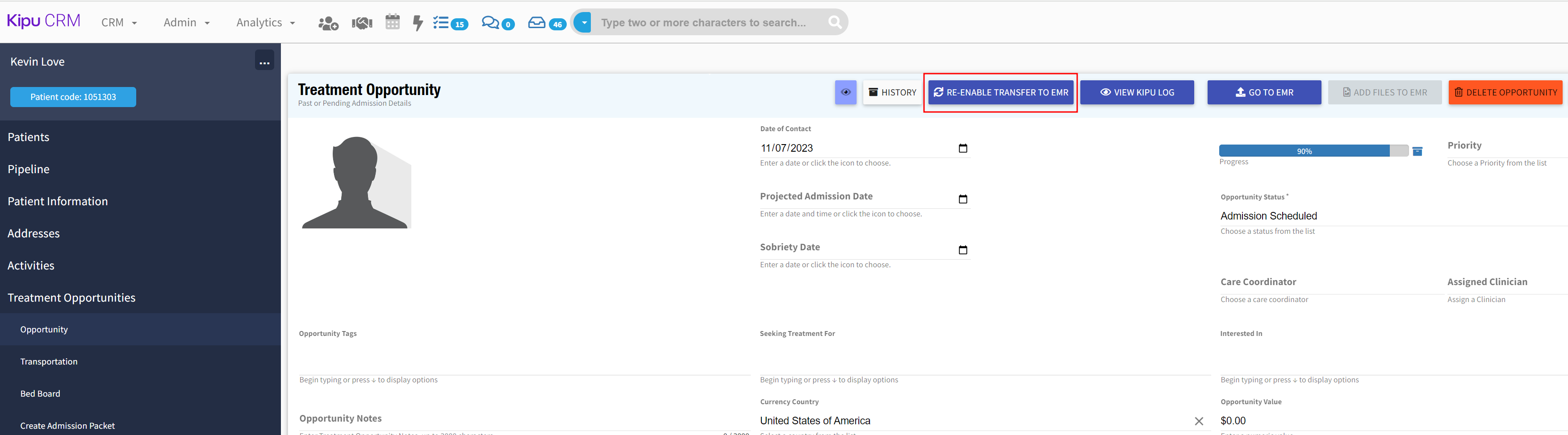Open the Analytics menu

[265, 22]
